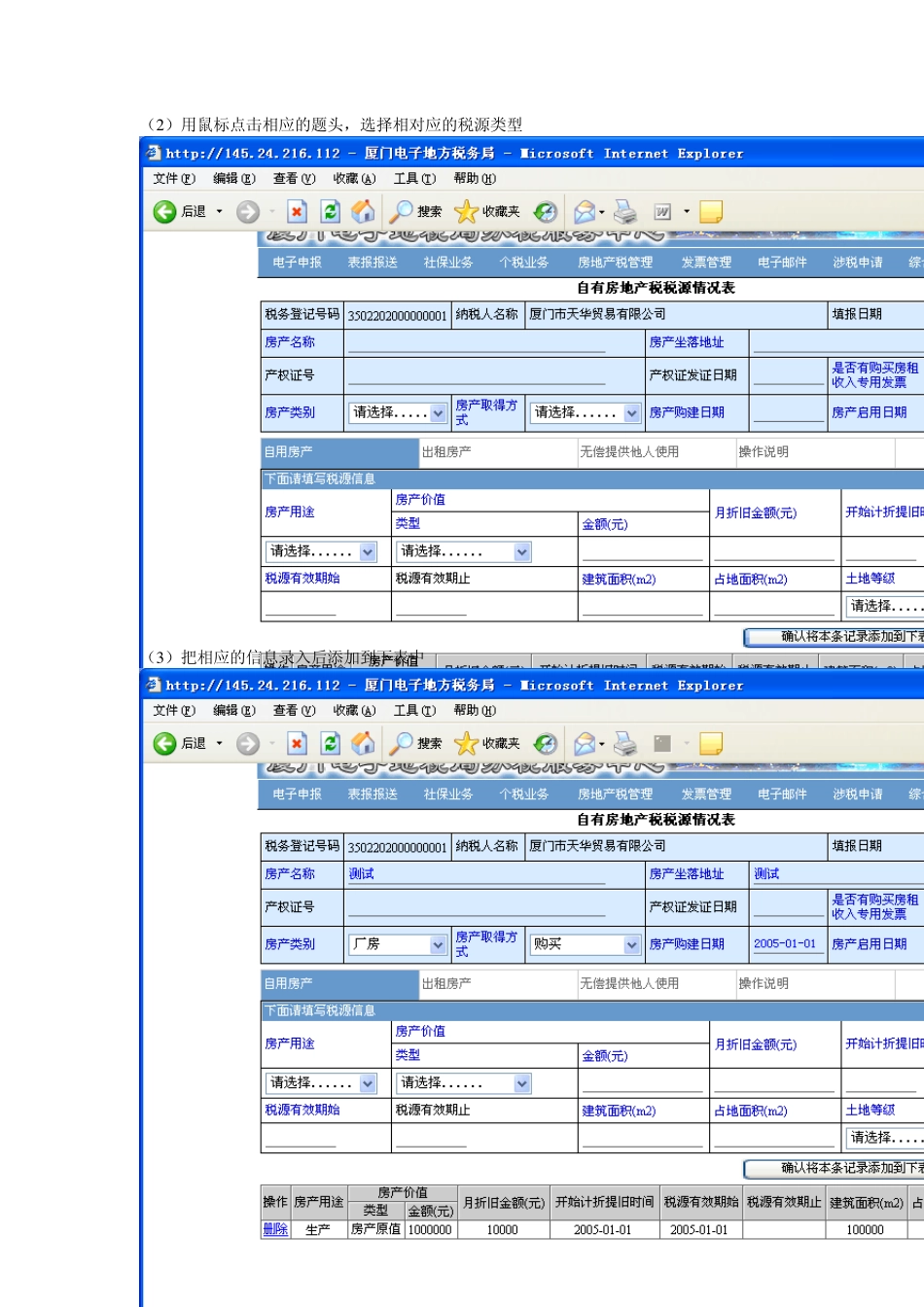The width and height of the screenshot is (924, 1307).
Task: Click the Print icon in lower browser toolbar
Action: pyautogui.click(x=625, y=743)
